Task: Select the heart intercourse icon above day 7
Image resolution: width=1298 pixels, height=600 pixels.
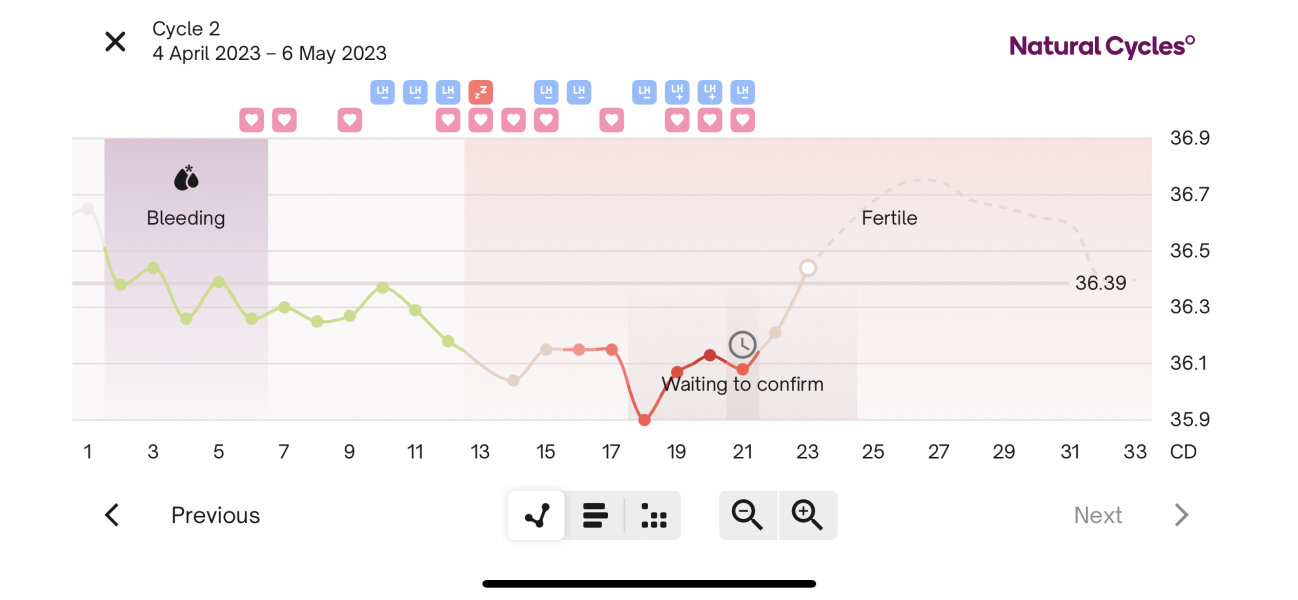Action: (284, 119)
